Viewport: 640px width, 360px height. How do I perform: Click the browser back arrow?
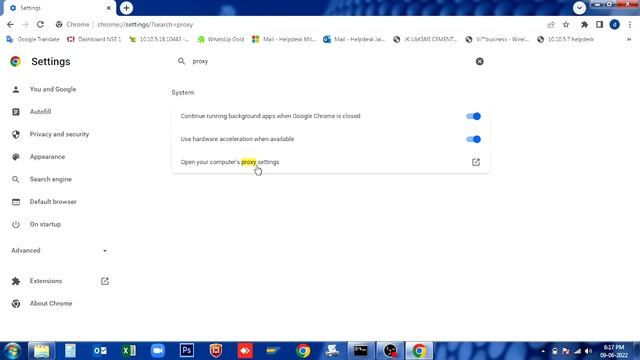click(10, 24)
